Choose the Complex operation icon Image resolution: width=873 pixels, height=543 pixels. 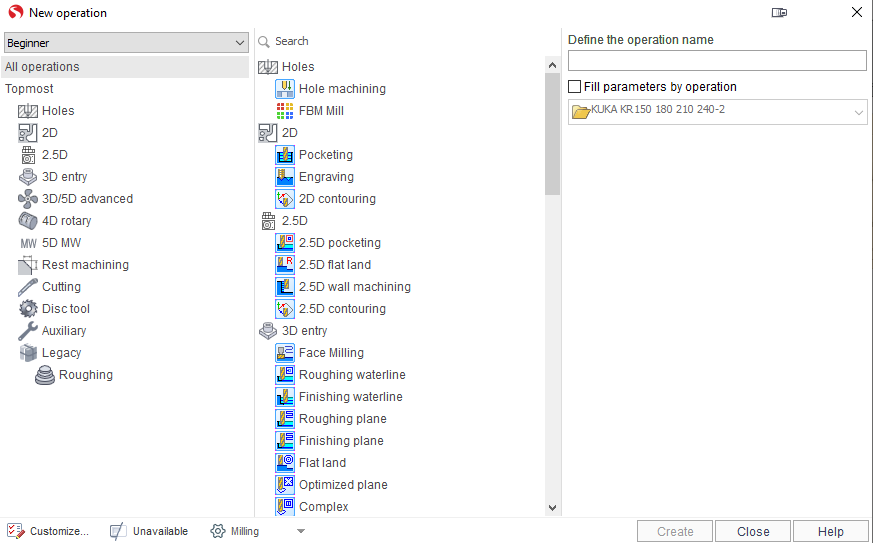(285, 507)
